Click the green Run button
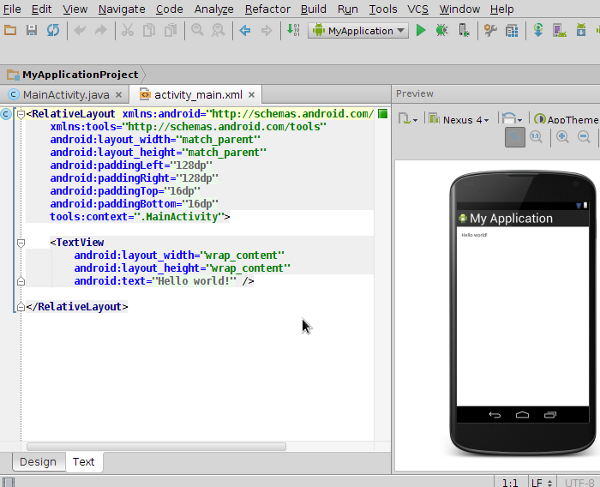 (x=420, y=31)
